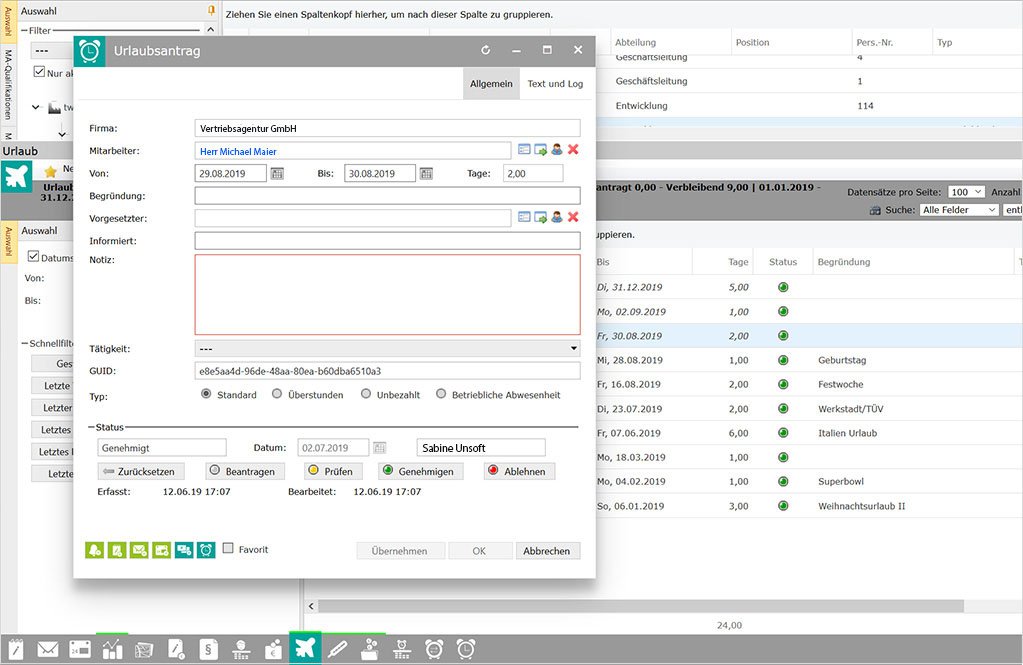Refresh the Urlaubsantrag dialog
The height and width of the screenshot is (665, 1023).
click(485, 50)
